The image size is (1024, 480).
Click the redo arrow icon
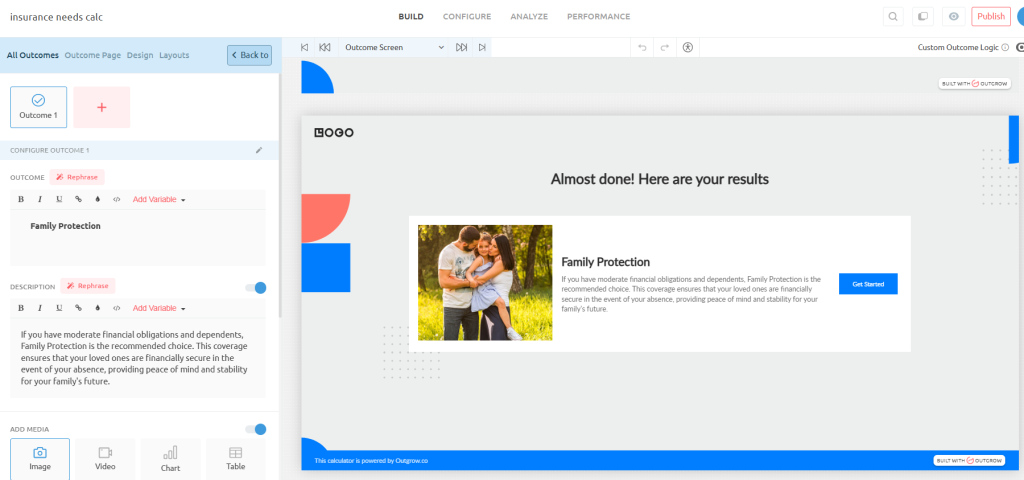(664, 47)
